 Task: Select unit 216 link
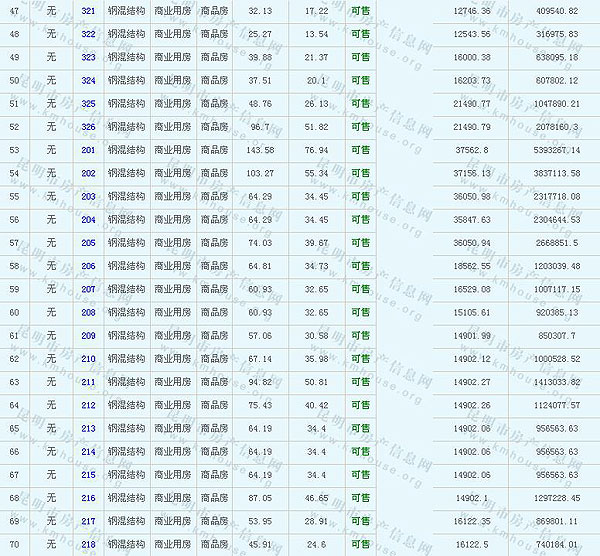click(88, 498)
